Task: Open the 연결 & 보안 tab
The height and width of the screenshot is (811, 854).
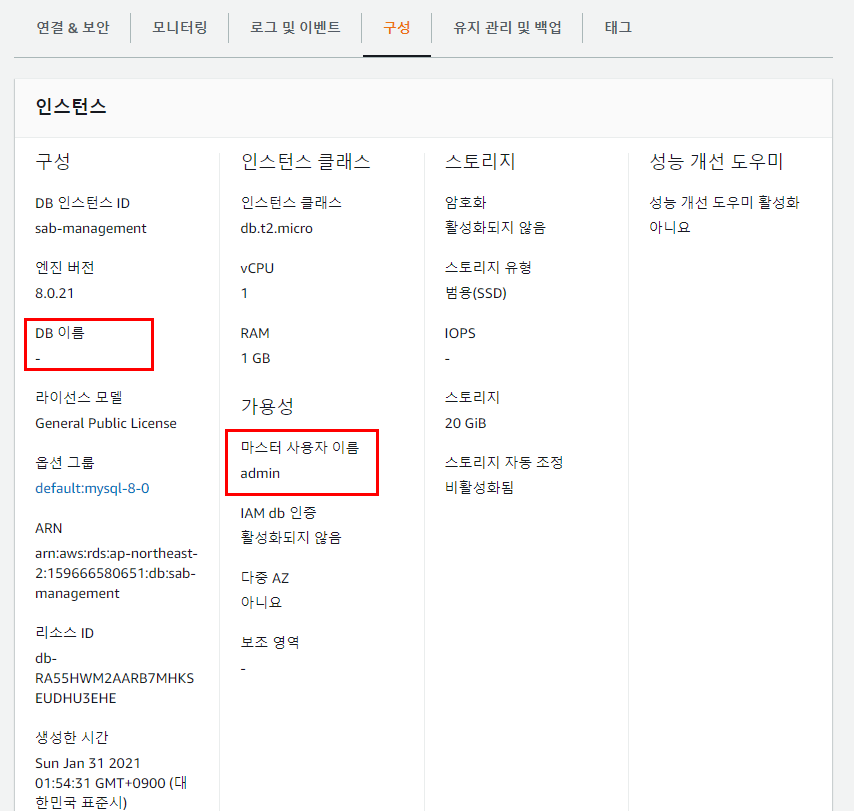Action: pos(72,27)
